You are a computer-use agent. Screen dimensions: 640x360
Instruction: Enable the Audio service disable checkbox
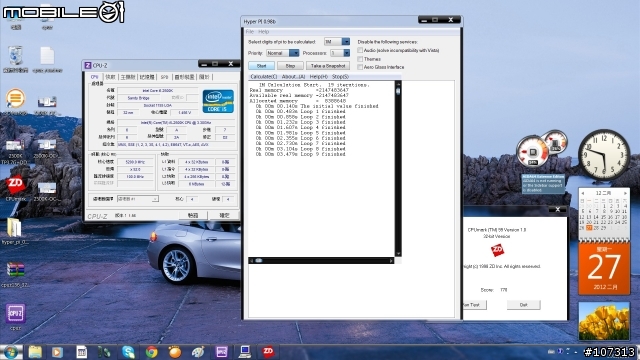coord(360,50)
